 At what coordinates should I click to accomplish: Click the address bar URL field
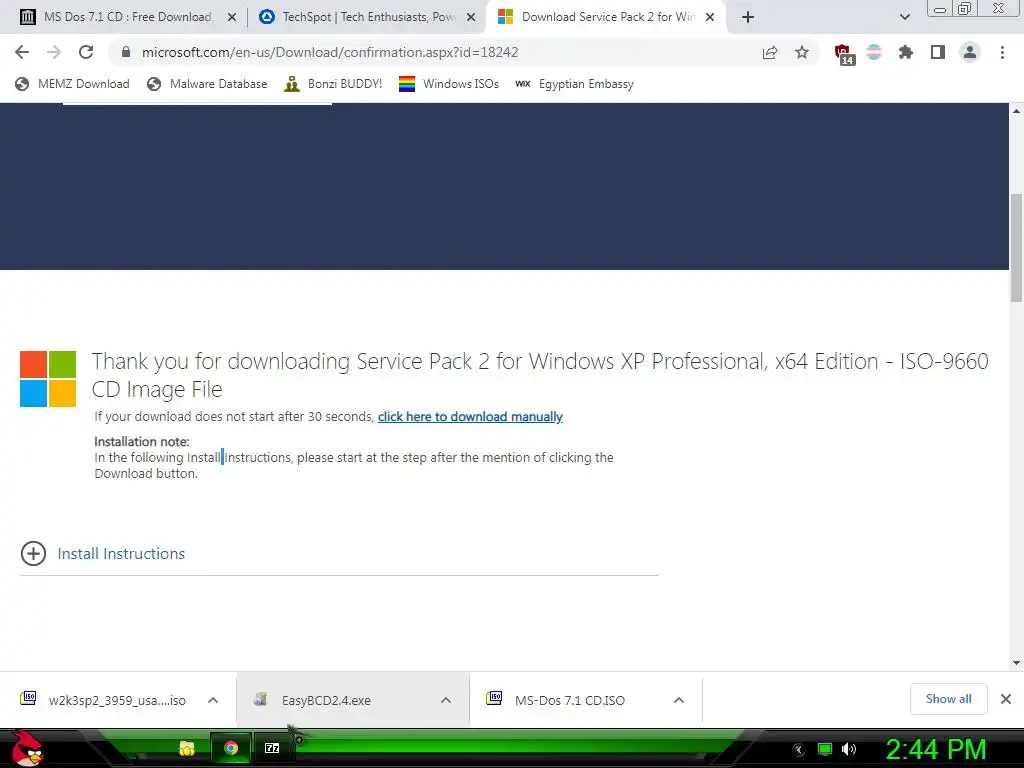click(330, 52)
